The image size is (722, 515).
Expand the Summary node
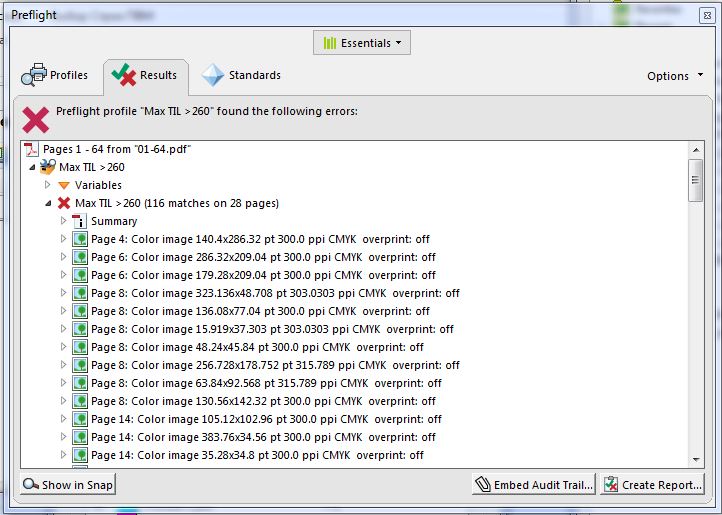click(64, 221)
